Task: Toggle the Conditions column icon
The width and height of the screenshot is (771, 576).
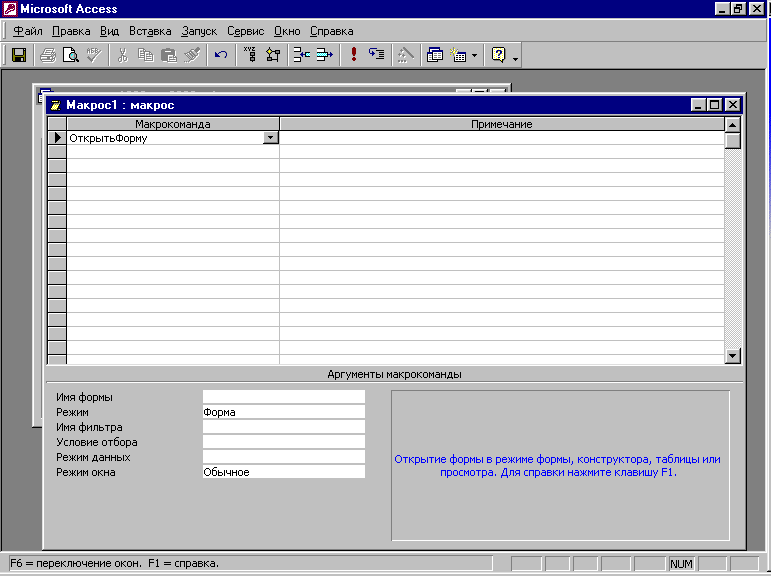Action: [273, 55]
